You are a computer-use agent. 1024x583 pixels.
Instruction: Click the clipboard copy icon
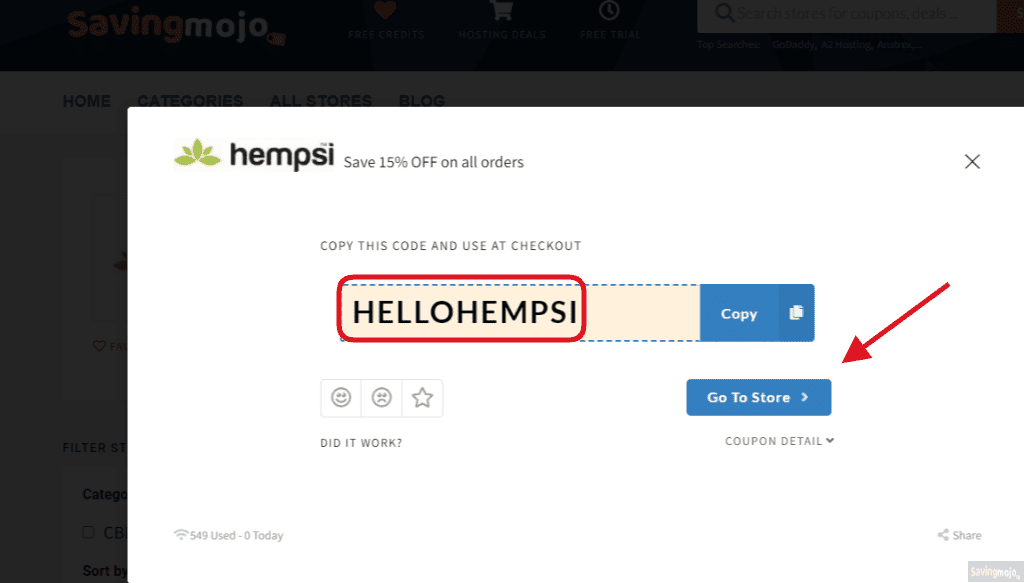[796, 313]
